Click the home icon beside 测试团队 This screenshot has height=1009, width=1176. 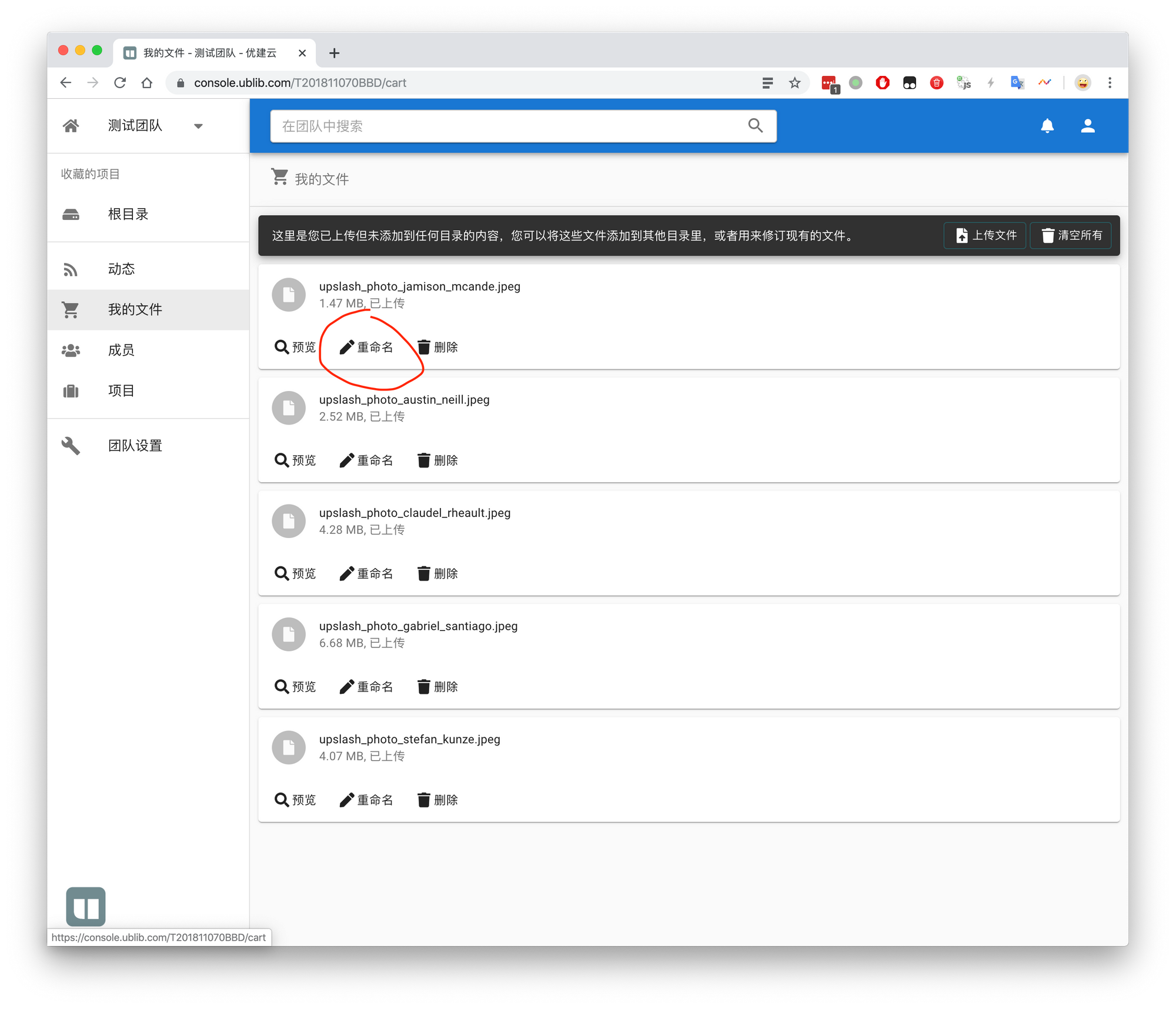[x=71, y=126]
